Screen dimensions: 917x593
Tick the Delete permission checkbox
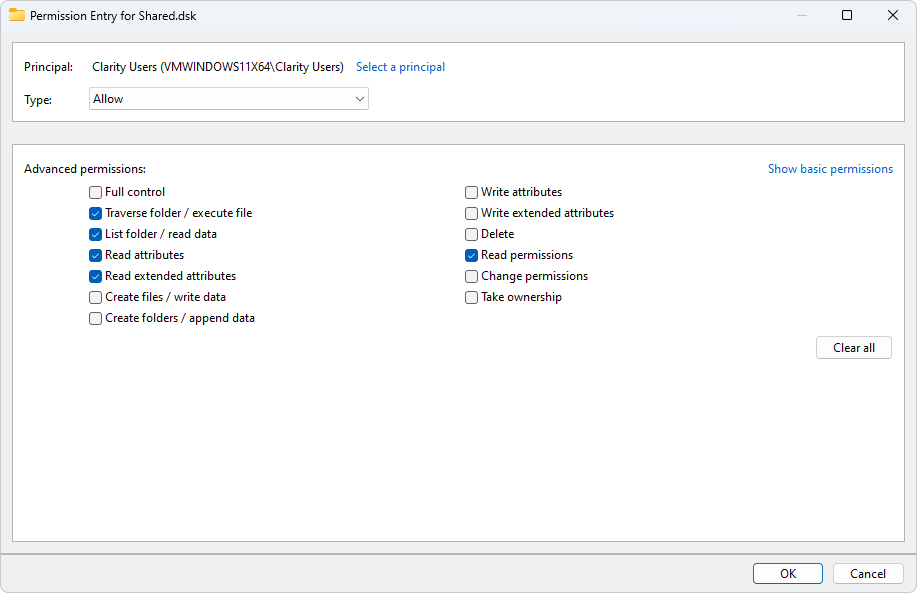pos(471,235)
